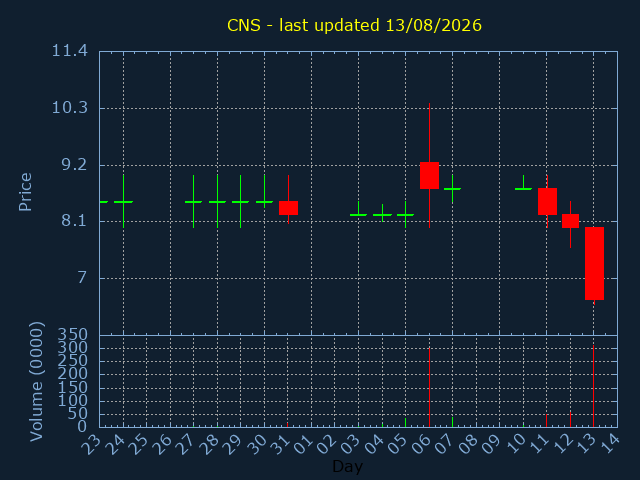Click the green cross marker on day 24
The height and width of the screenshot is (480, 640).
[x=123, y=202]
